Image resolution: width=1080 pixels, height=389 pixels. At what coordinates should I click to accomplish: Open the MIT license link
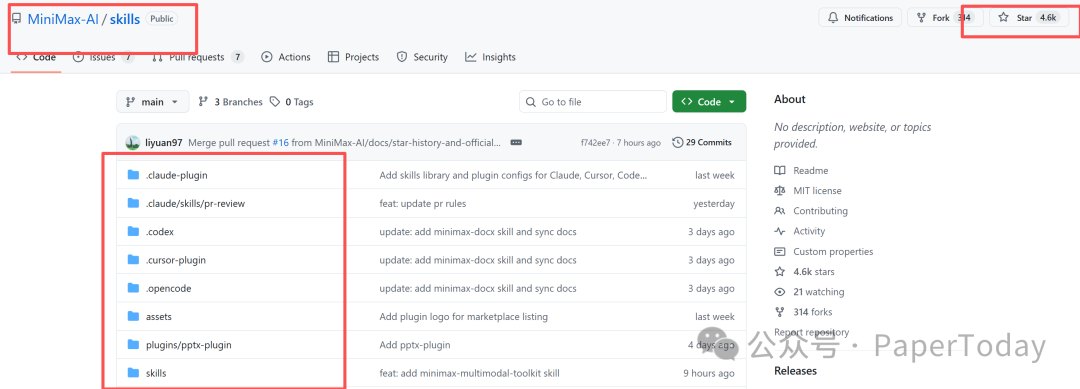click(818, 191)
